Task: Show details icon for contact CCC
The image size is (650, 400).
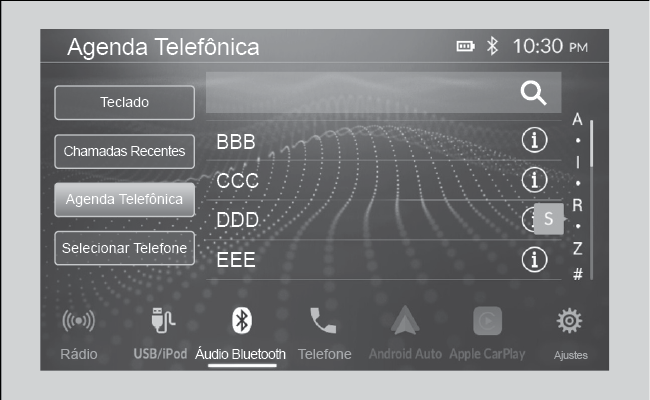Action: tap(534, 180)
